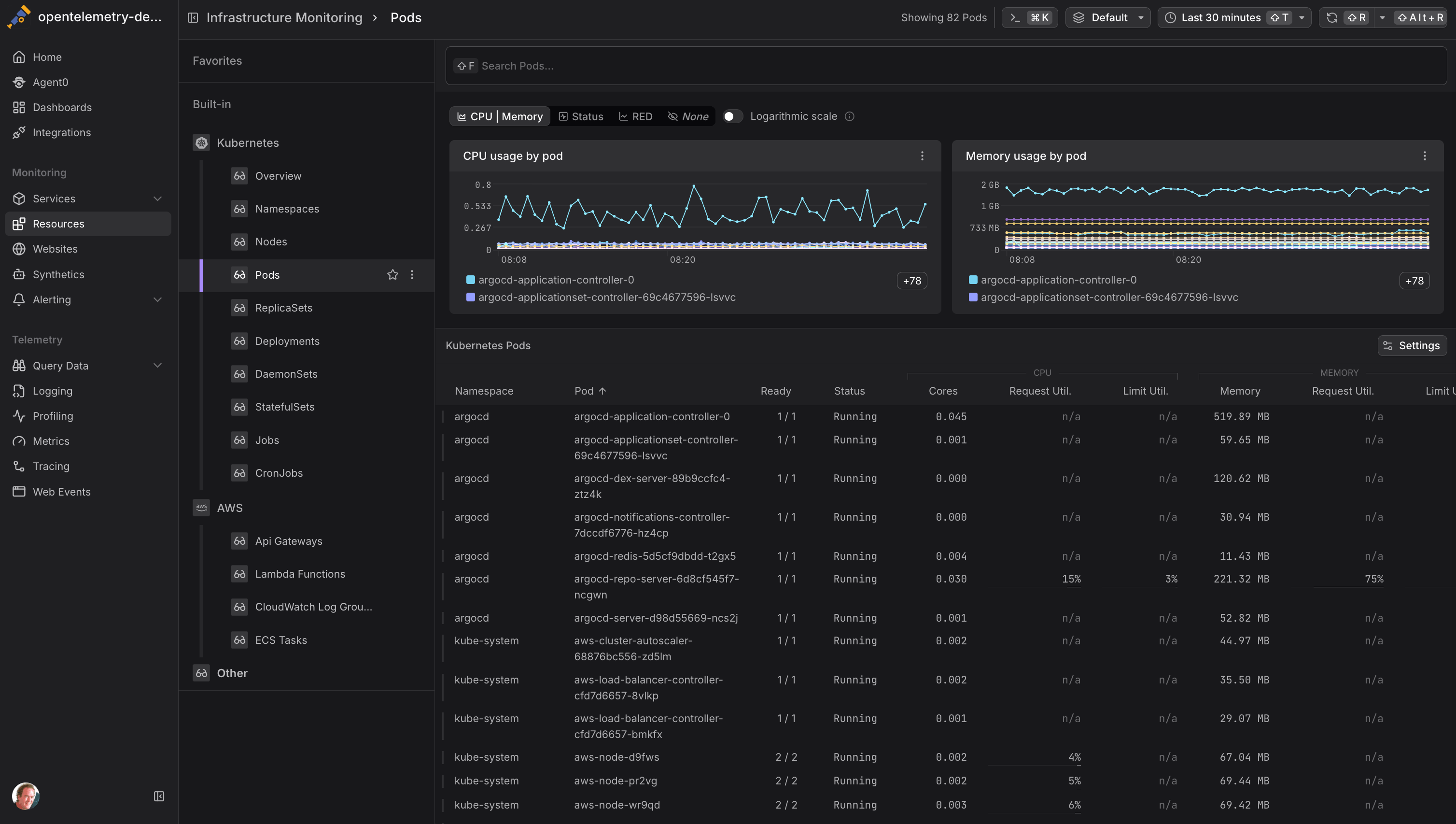The width and height of the screenshot is (1456, 824).
Task: Open Integrations from the sidebar
Action: point(88,132)
